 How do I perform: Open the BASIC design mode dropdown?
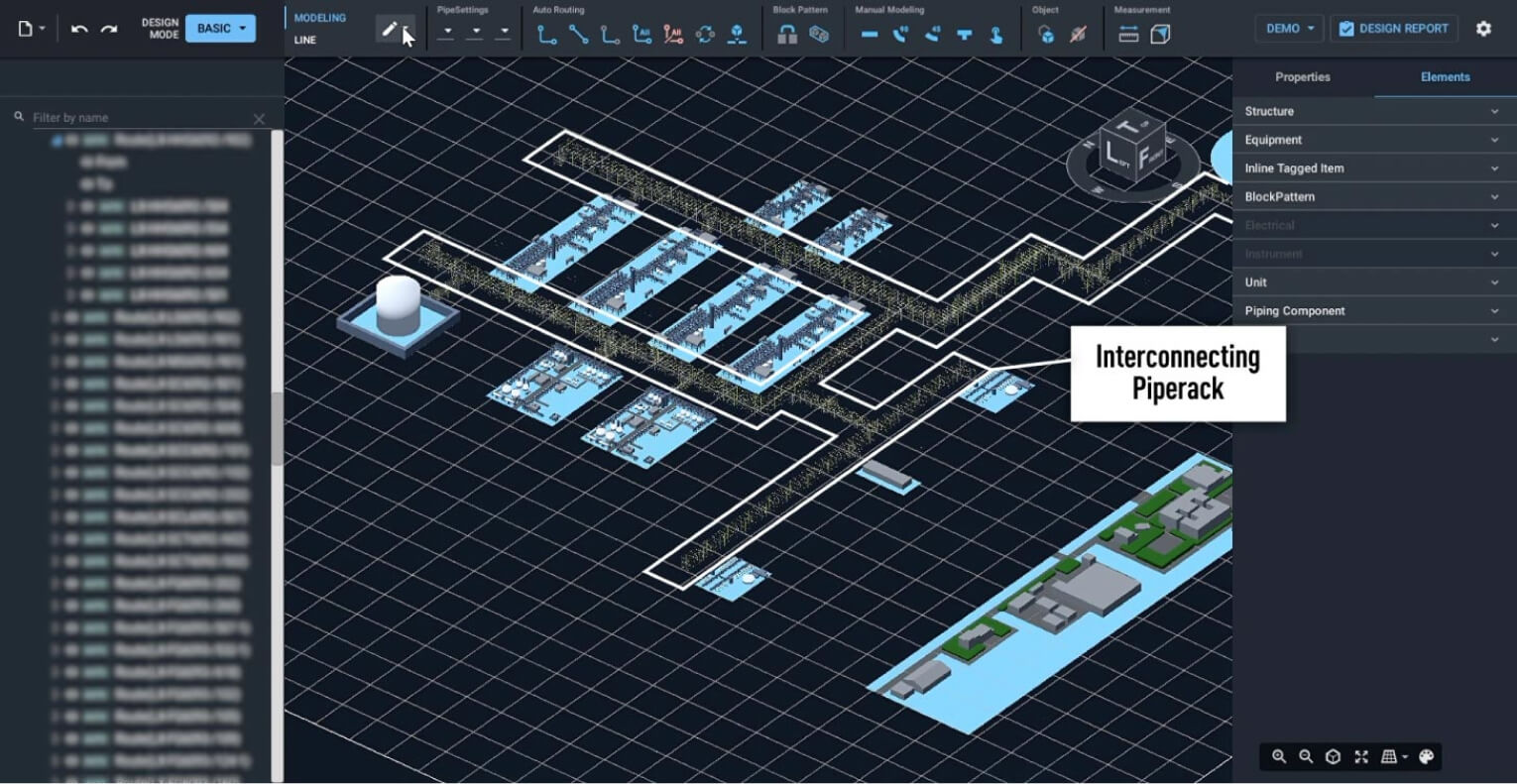[x=220, y=29]
